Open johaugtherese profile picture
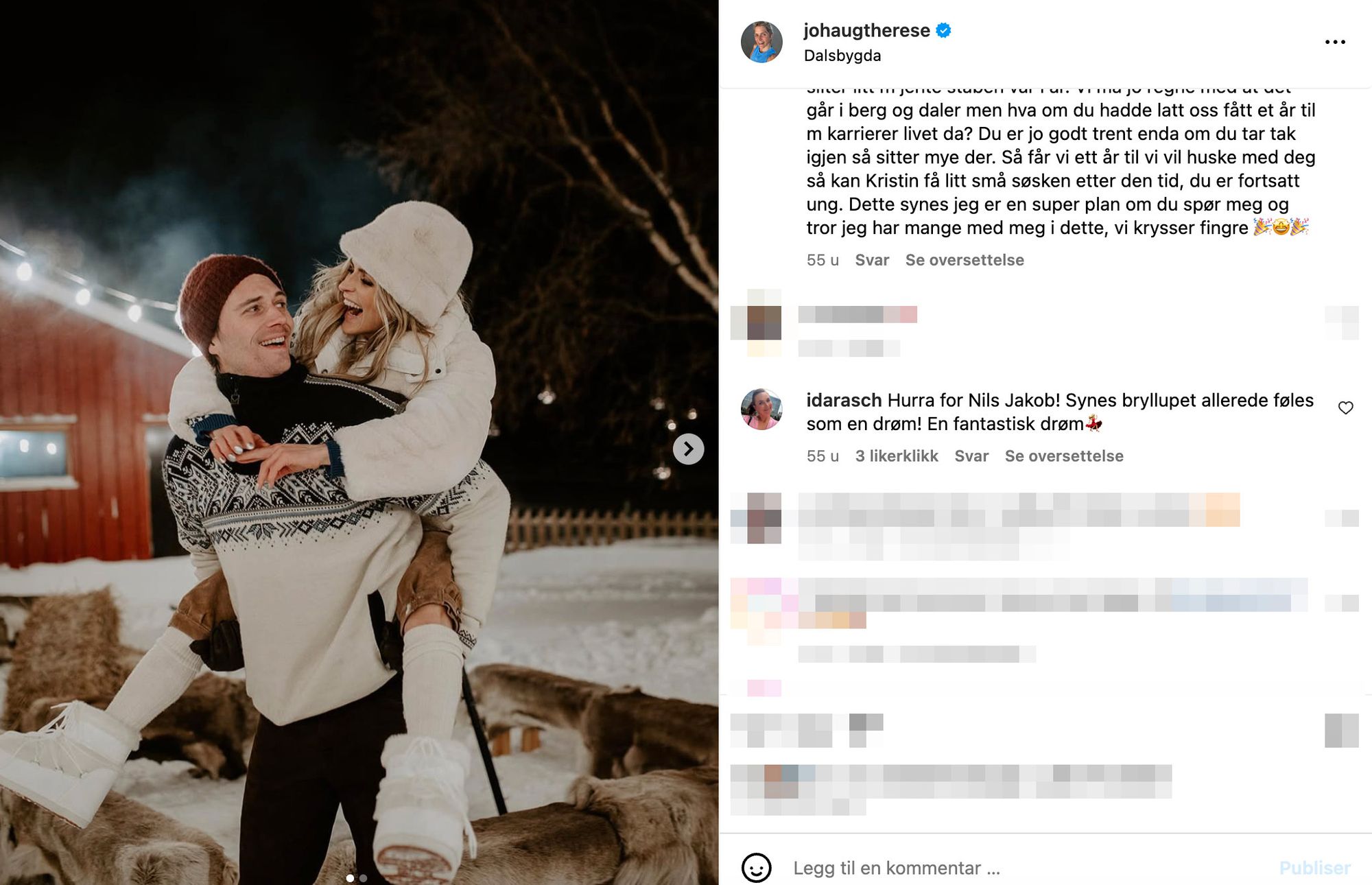The width and height of the screenshot is (1372, 885). coord(761,42)
